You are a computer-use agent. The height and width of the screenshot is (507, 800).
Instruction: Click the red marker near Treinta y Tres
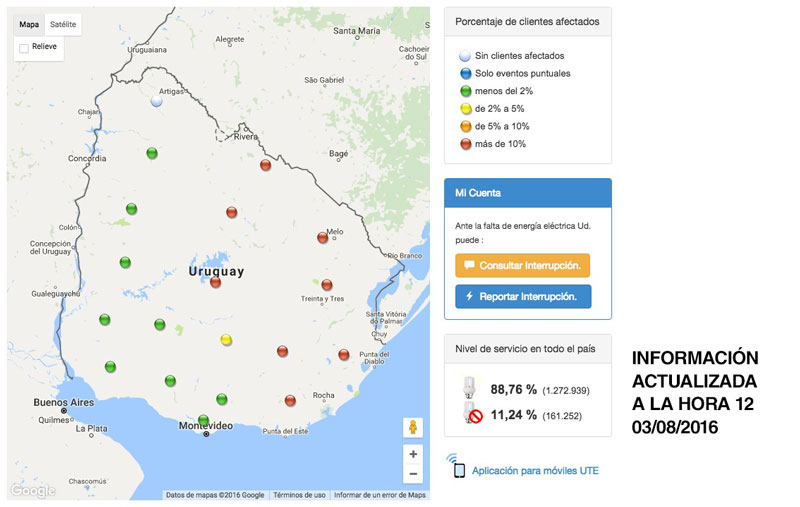click(x=326, y=285)
